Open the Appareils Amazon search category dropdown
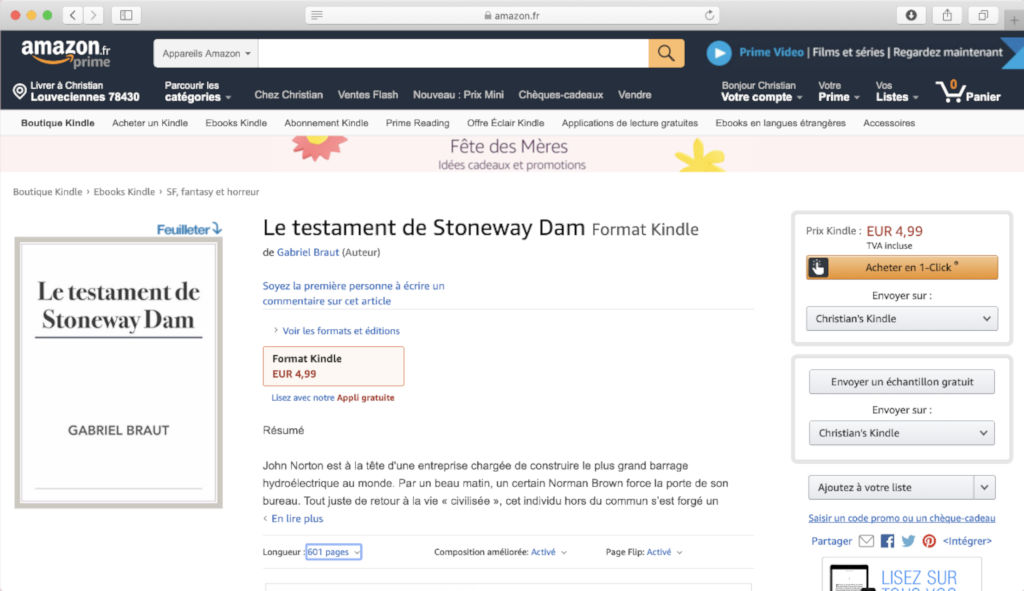The height and width of the screenshot is (591, 1024). (x=206, y=54)
